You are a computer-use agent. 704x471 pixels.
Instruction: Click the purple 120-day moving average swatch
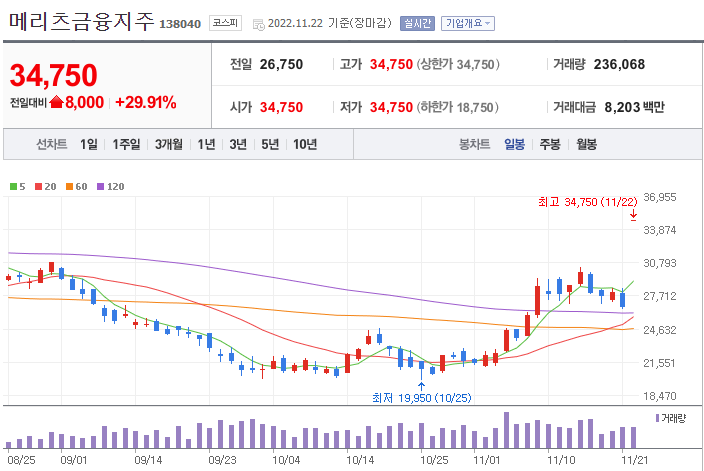tap(101, 187)
